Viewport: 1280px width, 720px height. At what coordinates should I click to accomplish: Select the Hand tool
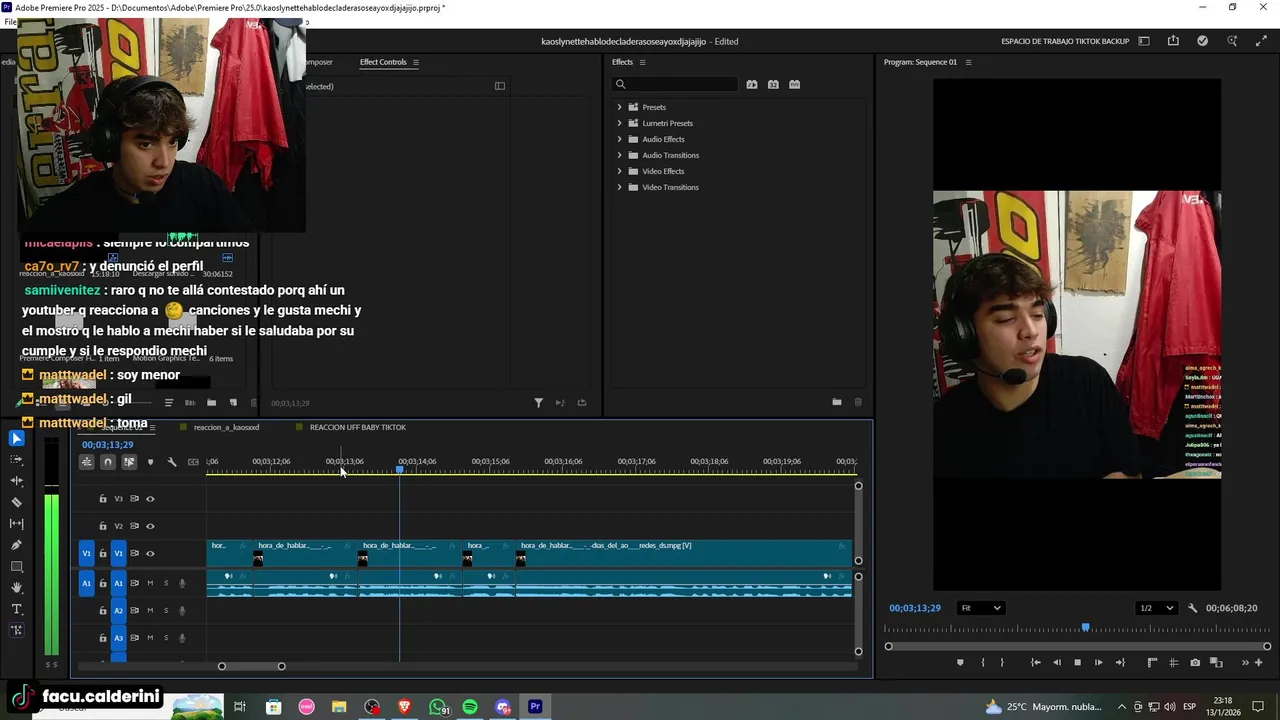pos(16,588)
